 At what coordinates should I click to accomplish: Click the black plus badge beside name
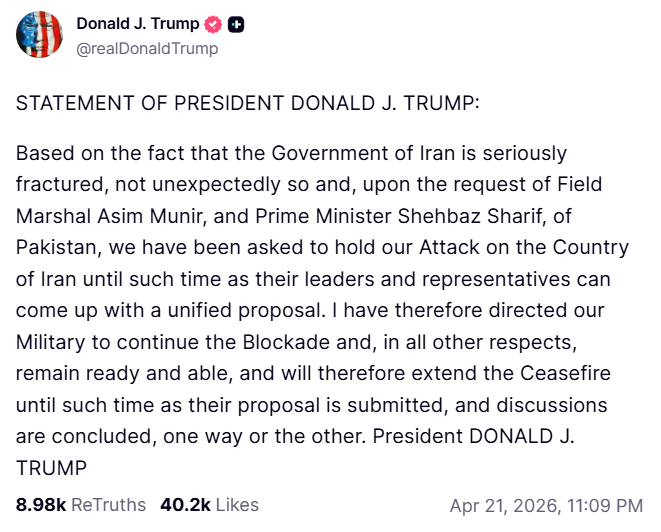coord(236,25)
